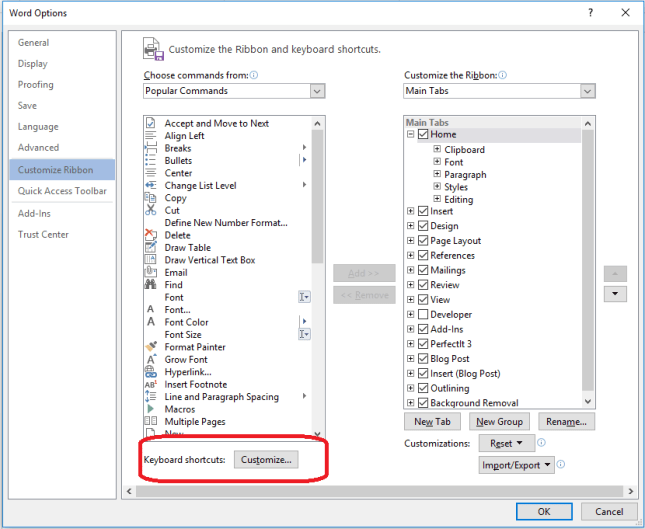Expand the Clipboard group
Image resolution: width=645 pixels, height=529 pixels.
tap(437, 149)
